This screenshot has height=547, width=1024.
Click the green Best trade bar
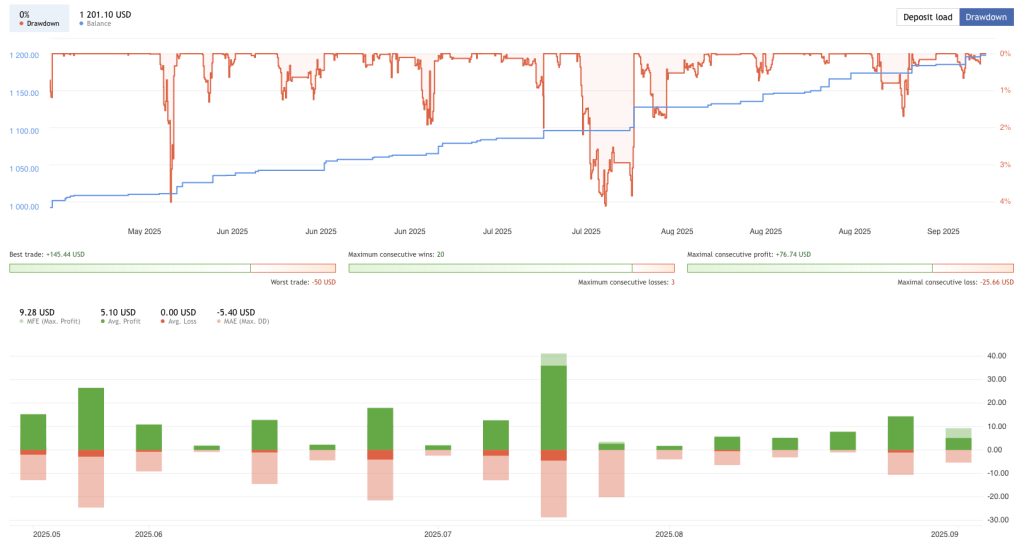coord(129,267)
